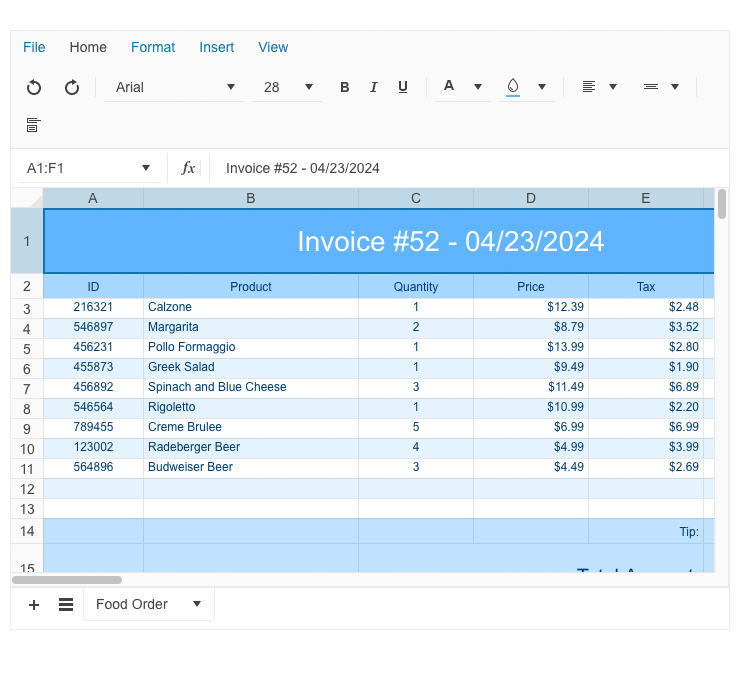Click the horizontal align icon
Viewport: 740px width, 690px height.
(x=589, y=87)
